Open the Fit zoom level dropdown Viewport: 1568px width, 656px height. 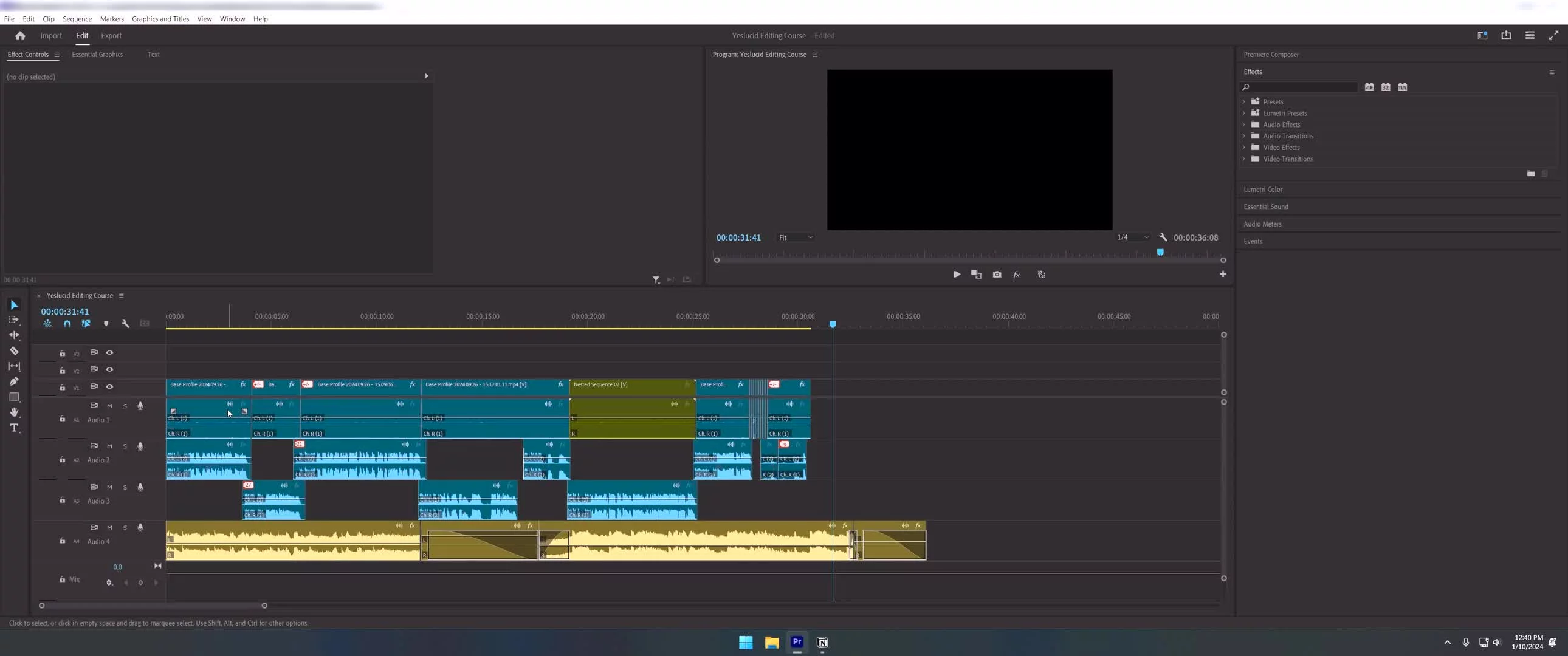tap(796, 237)
